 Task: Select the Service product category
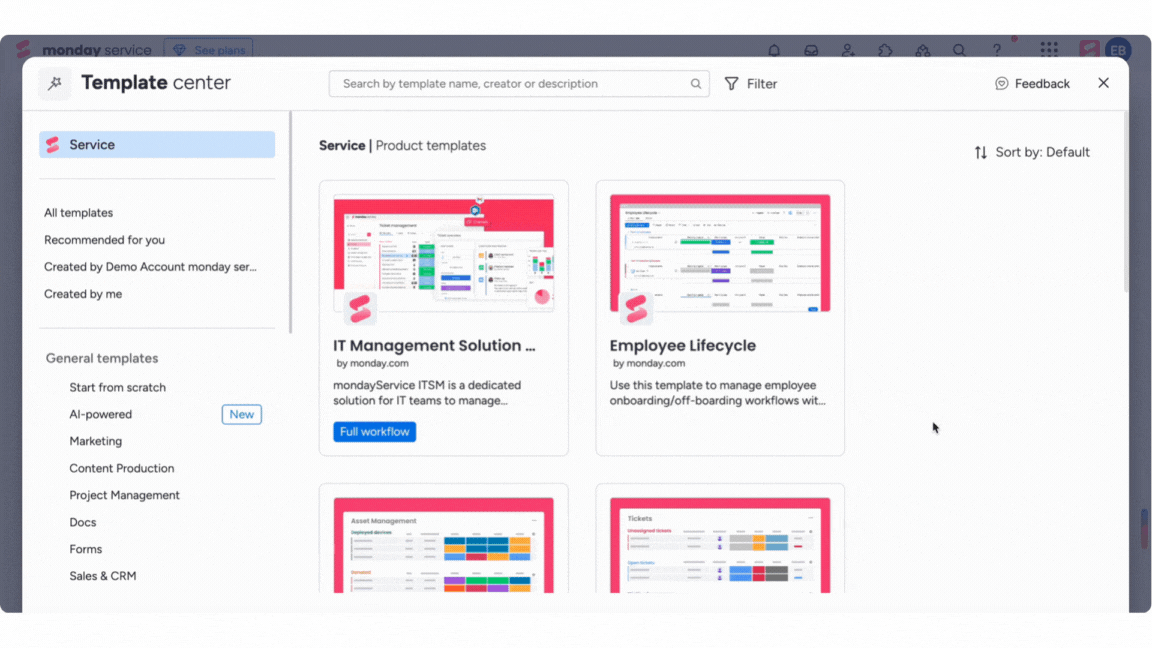pos(157,145)
